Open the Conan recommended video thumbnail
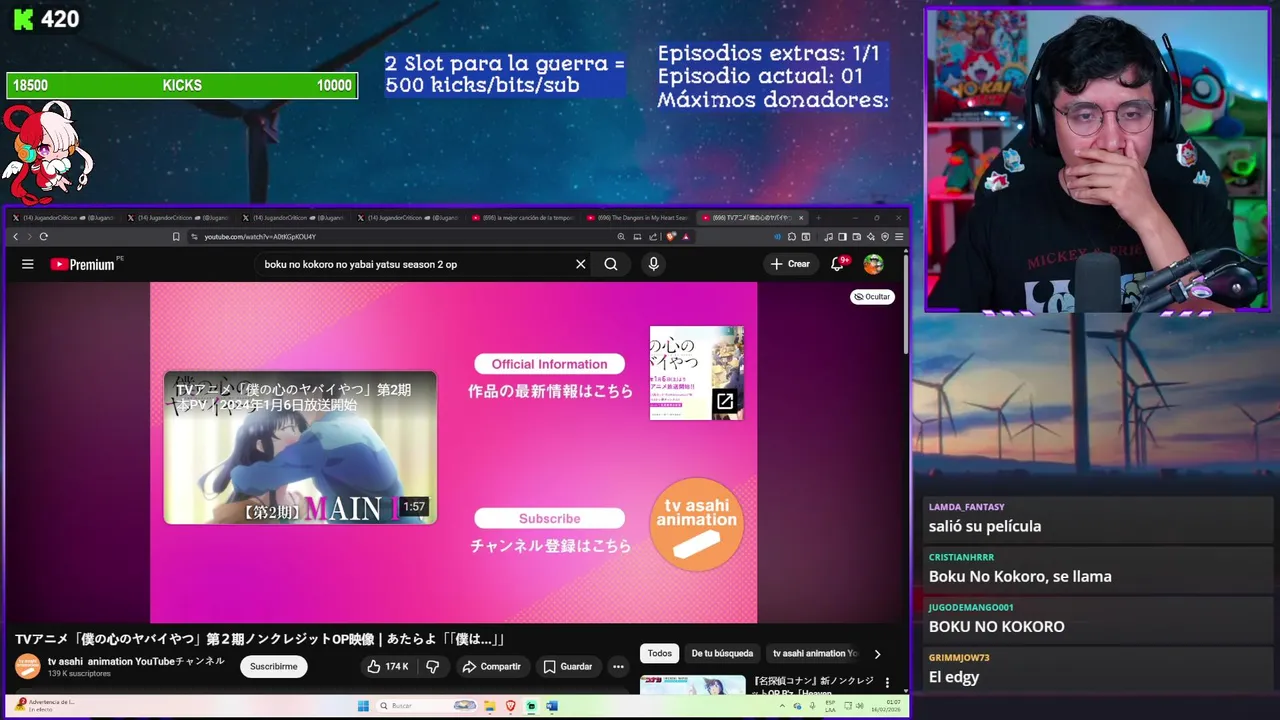1280x720 pixels. (693, 685)
